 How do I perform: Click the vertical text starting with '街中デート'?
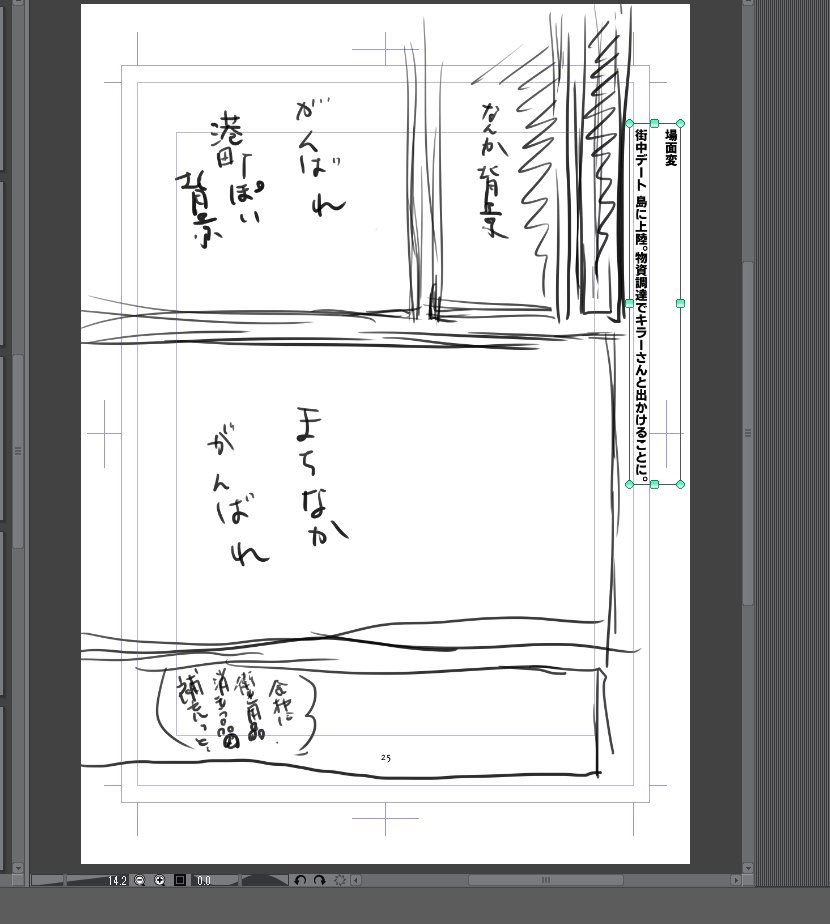click(x=641, y=305)
